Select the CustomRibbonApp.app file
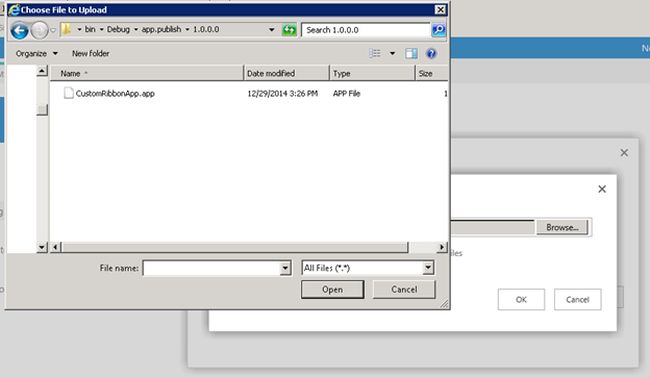The image size is (650, 378). (115, 94)
